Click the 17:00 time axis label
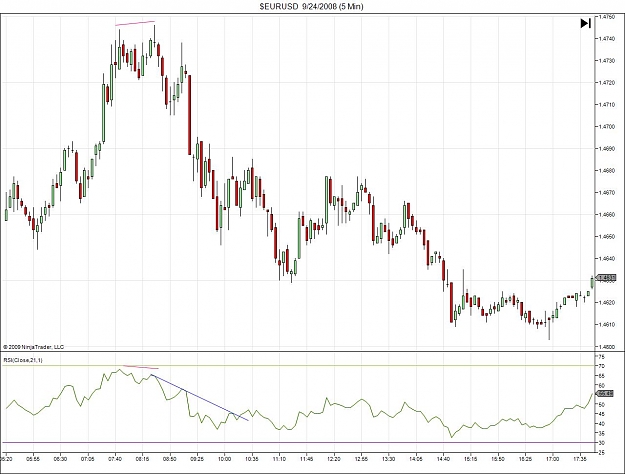This screenshot has width=625, height=474. point(553,459)
